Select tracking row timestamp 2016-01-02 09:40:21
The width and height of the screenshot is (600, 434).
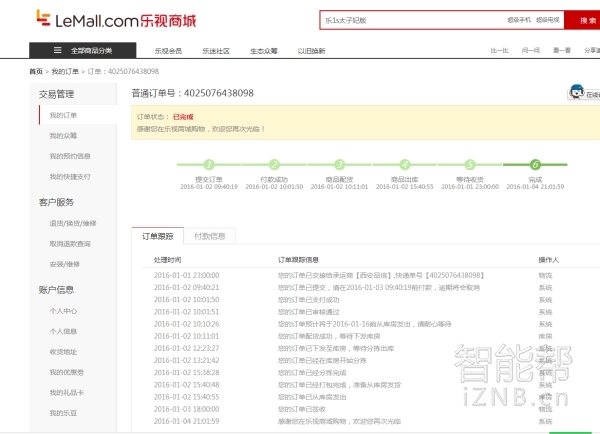[x=187, y=287]
